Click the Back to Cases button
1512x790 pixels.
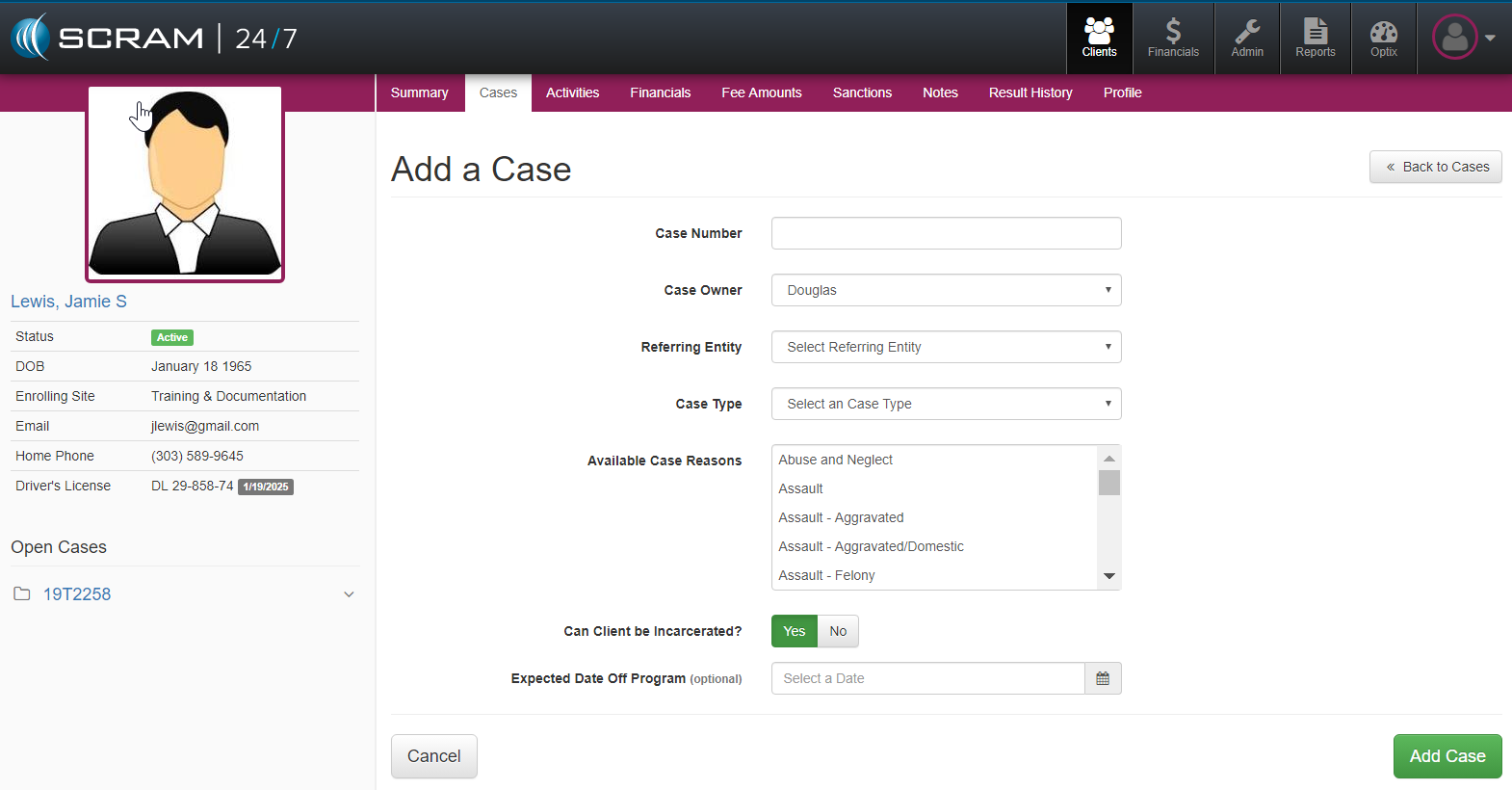point(1435,167)
